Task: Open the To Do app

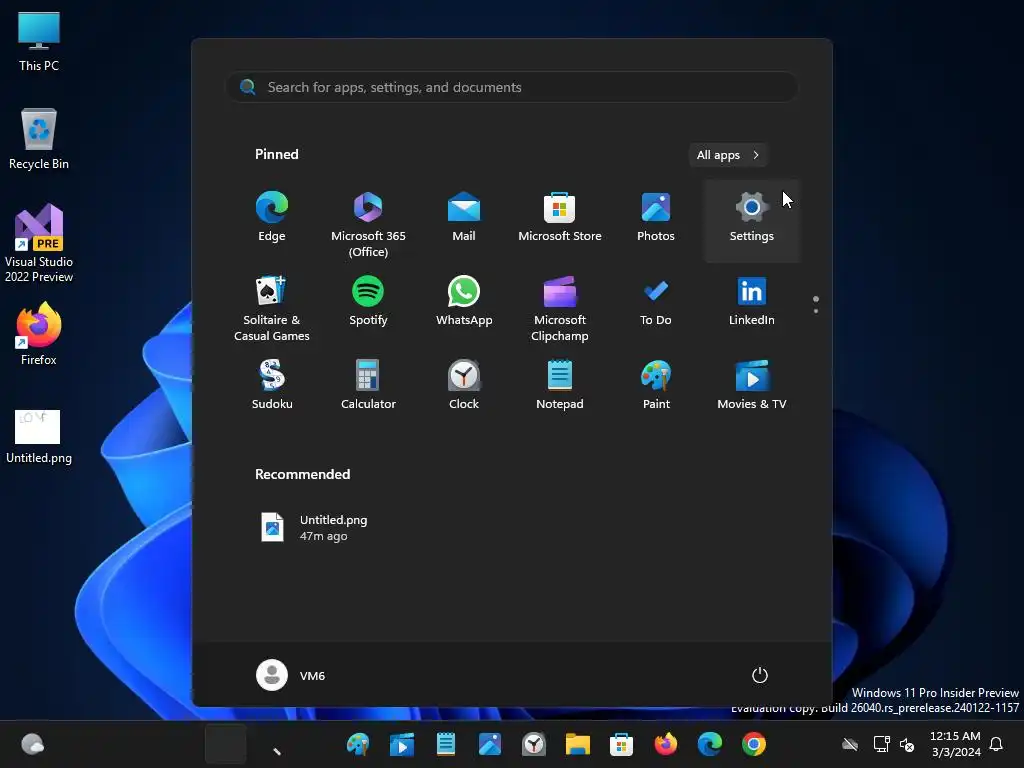Action: pos(656,301)
